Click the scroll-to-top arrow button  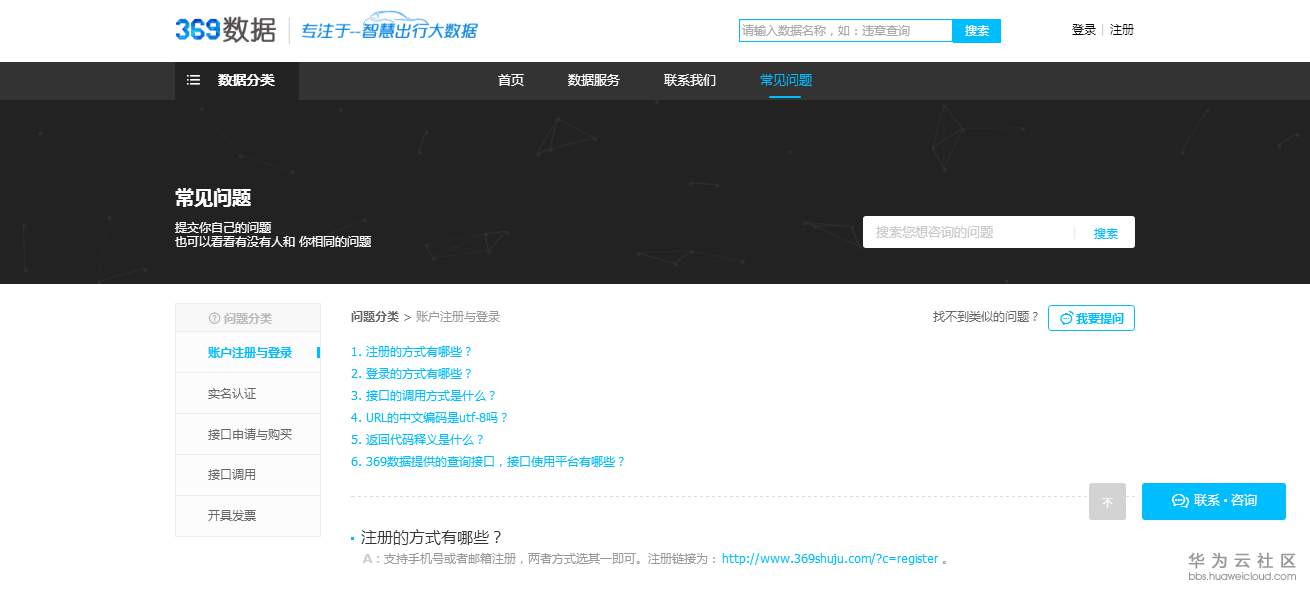[1107, 502]
